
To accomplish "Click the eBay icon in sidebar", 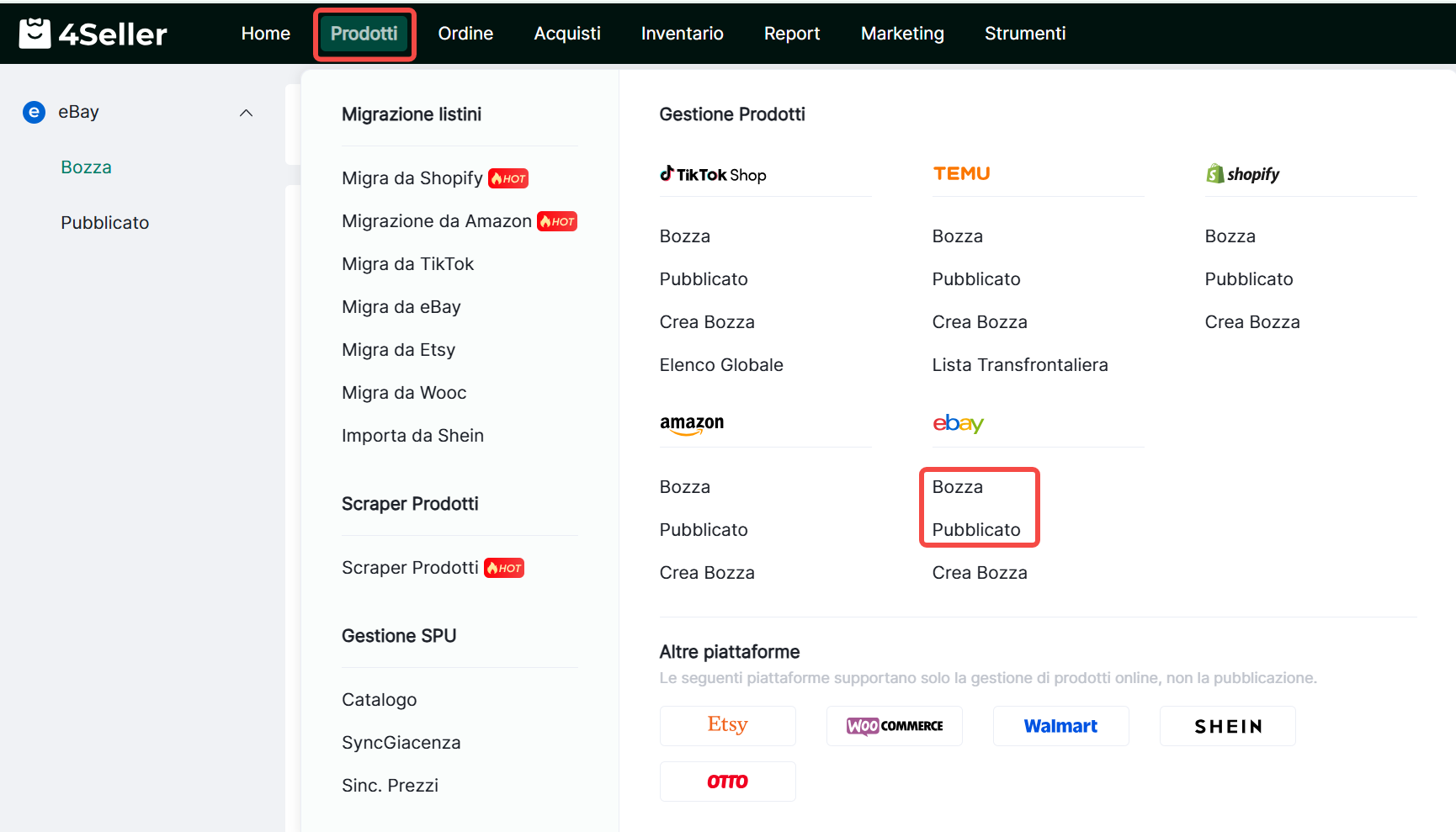I will tap(34, 112).
